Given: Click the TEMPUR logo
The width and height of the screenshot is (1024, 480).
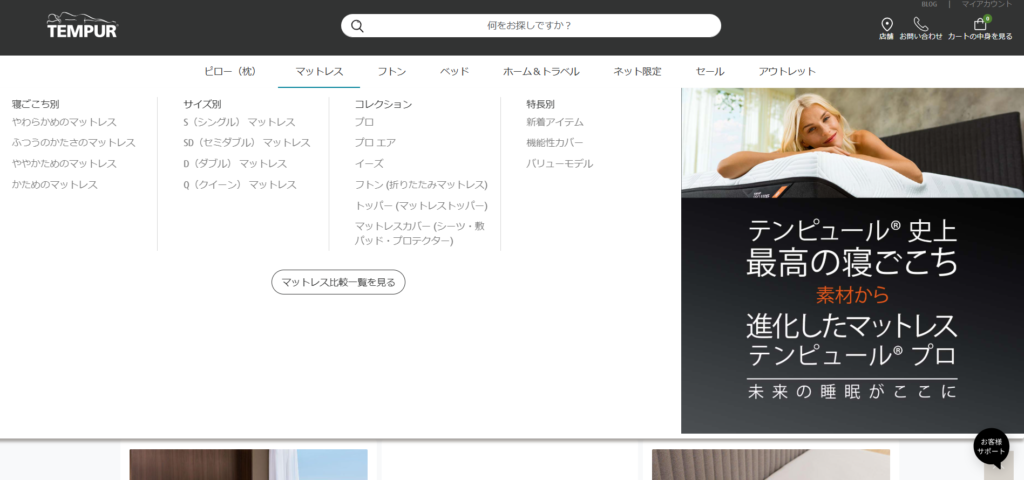Looking at the screenshot, I should click(82, 26).
